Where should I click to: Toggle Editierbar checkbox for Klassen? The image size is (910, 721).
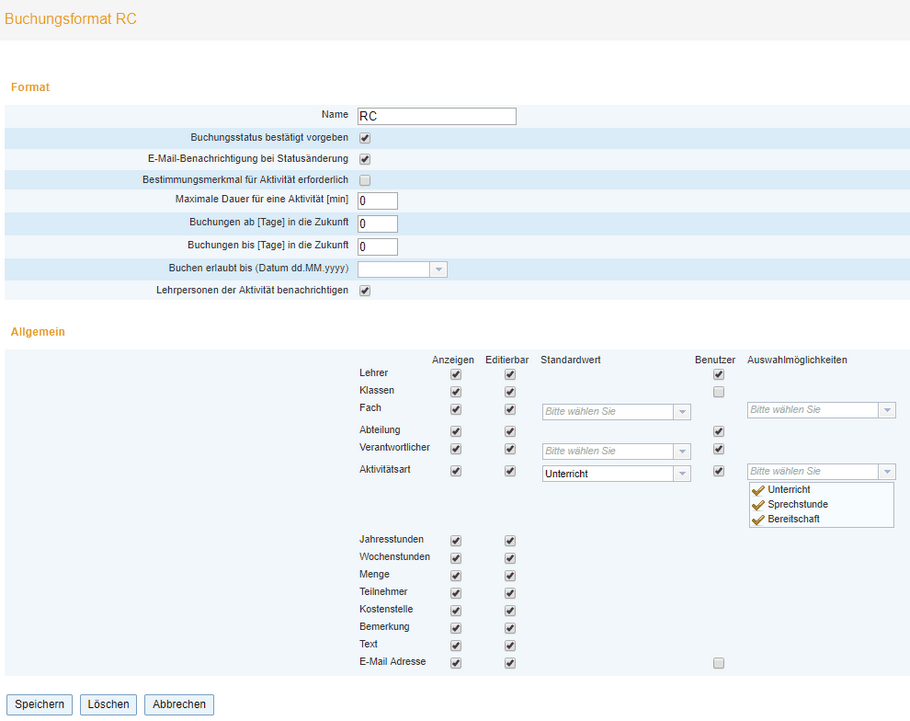(510, 392)
